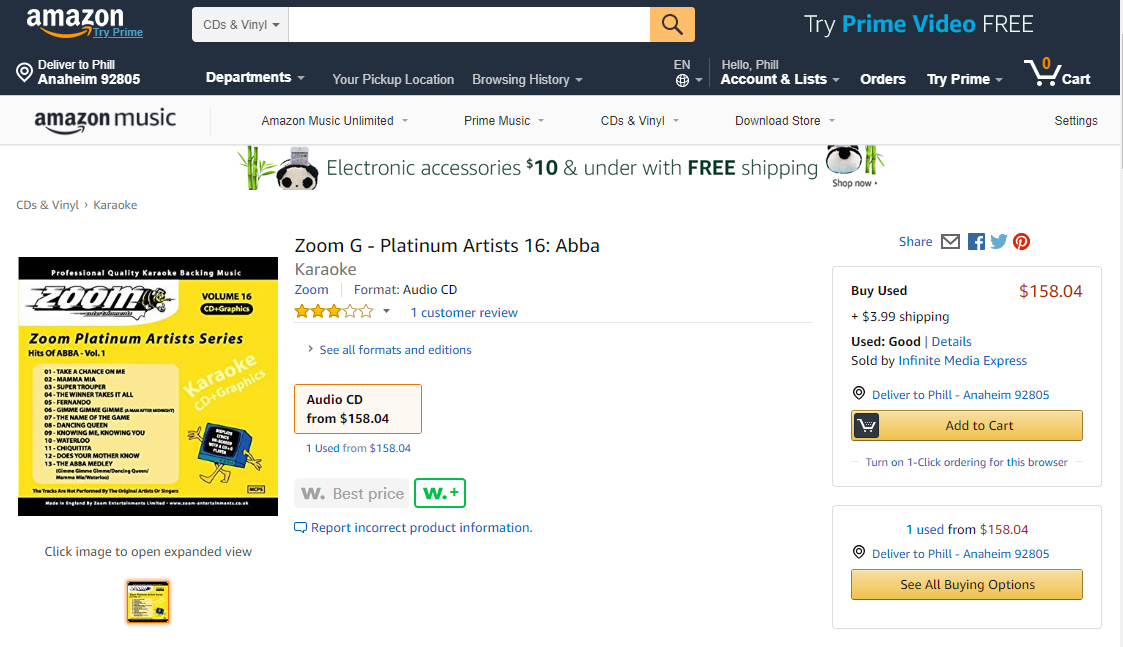Click See All Buying Options button
The image size is (1123, 647).
coord(966,585)
